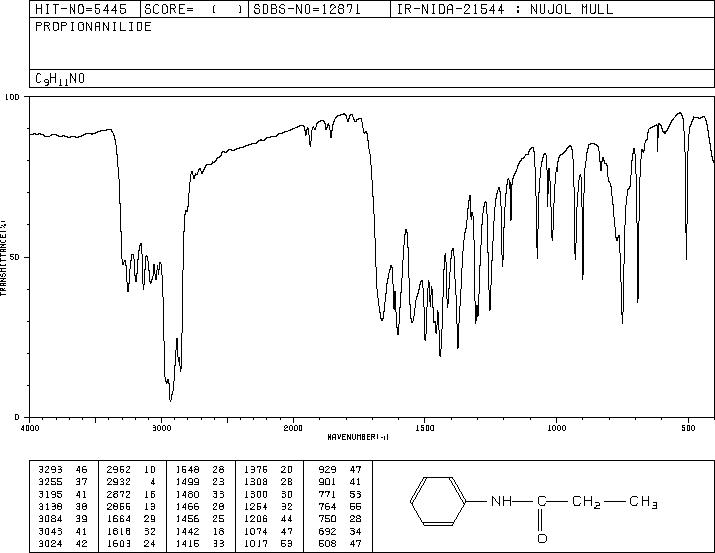Viewport: 715px width, 553px height.
Task: Click the 2866 wavenumber in the table
Action: click(x=119, y=507)
